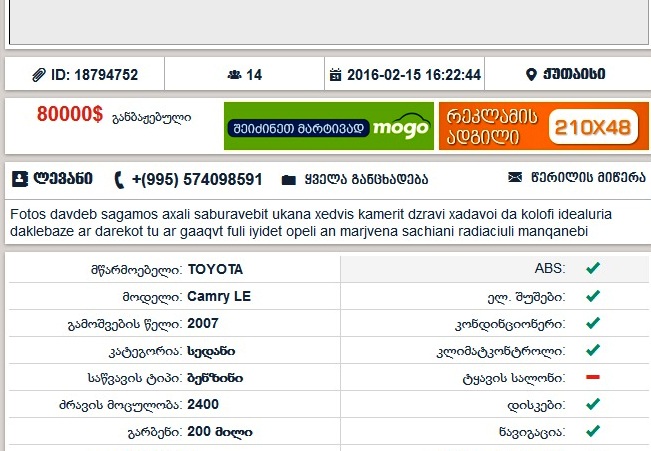Click the კლიმატკონტროლი green checkmark
Screen dimensions: 651x451
tap(593, 350)
